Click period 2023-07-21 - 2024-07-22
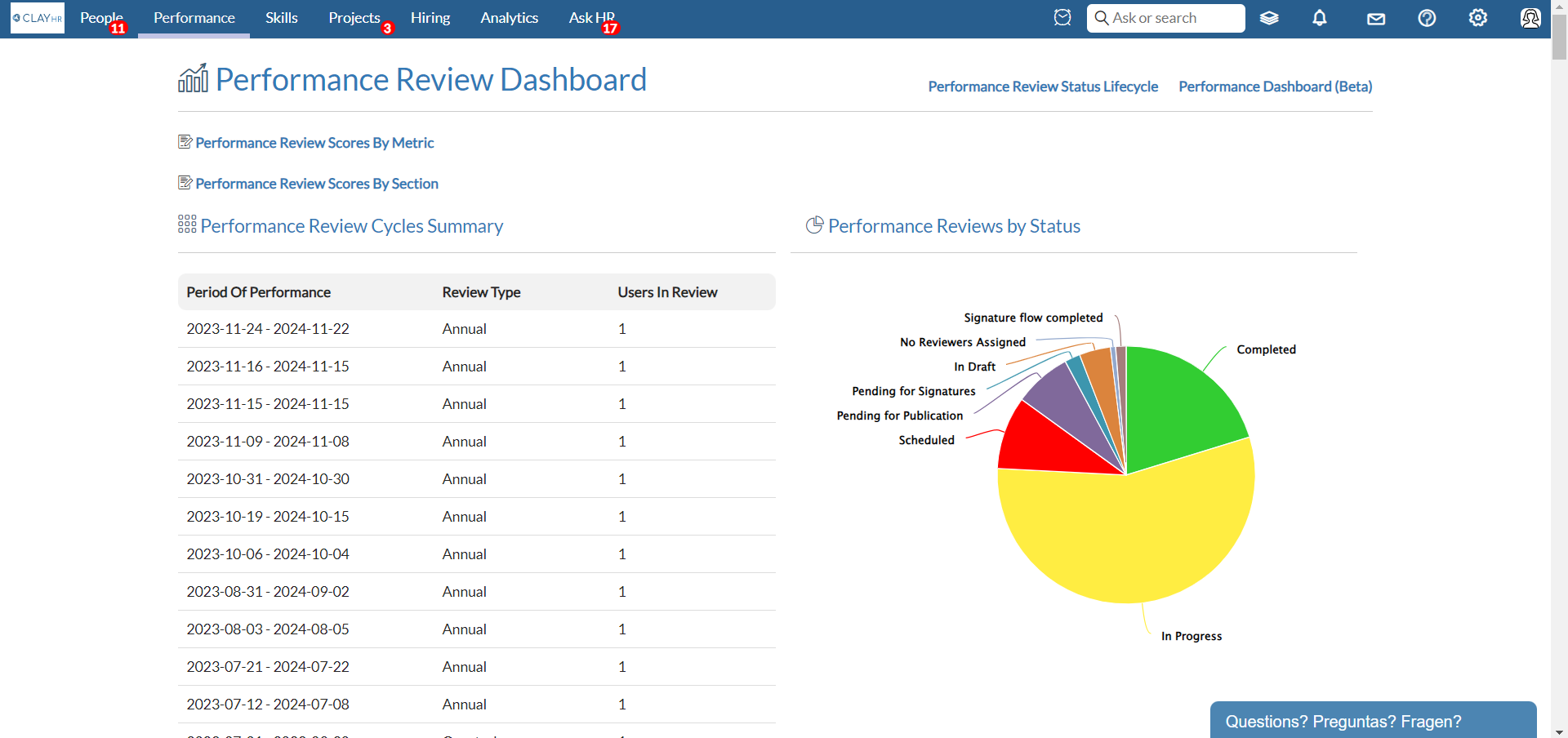The height and width of the screenshot is (738, 1568). coord(268,667)
